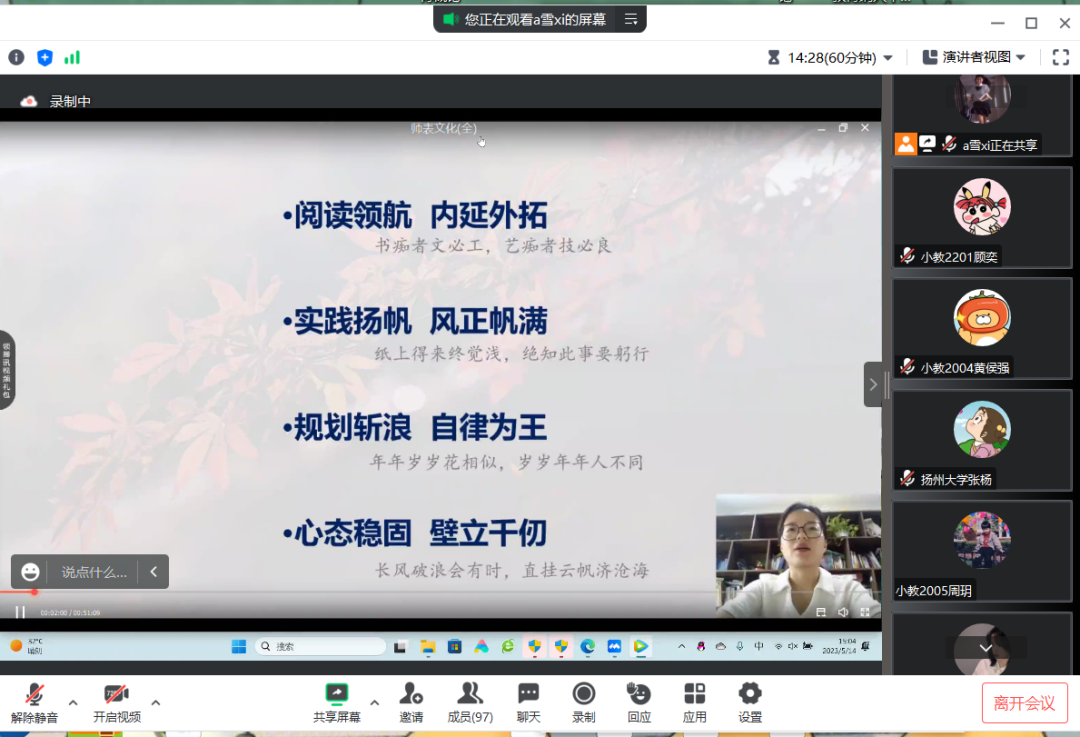The height and width of the screenshot is (737, 1080).
Task: Pause the shared video playback
Action: pyautogui.click(x=20, y=612)
